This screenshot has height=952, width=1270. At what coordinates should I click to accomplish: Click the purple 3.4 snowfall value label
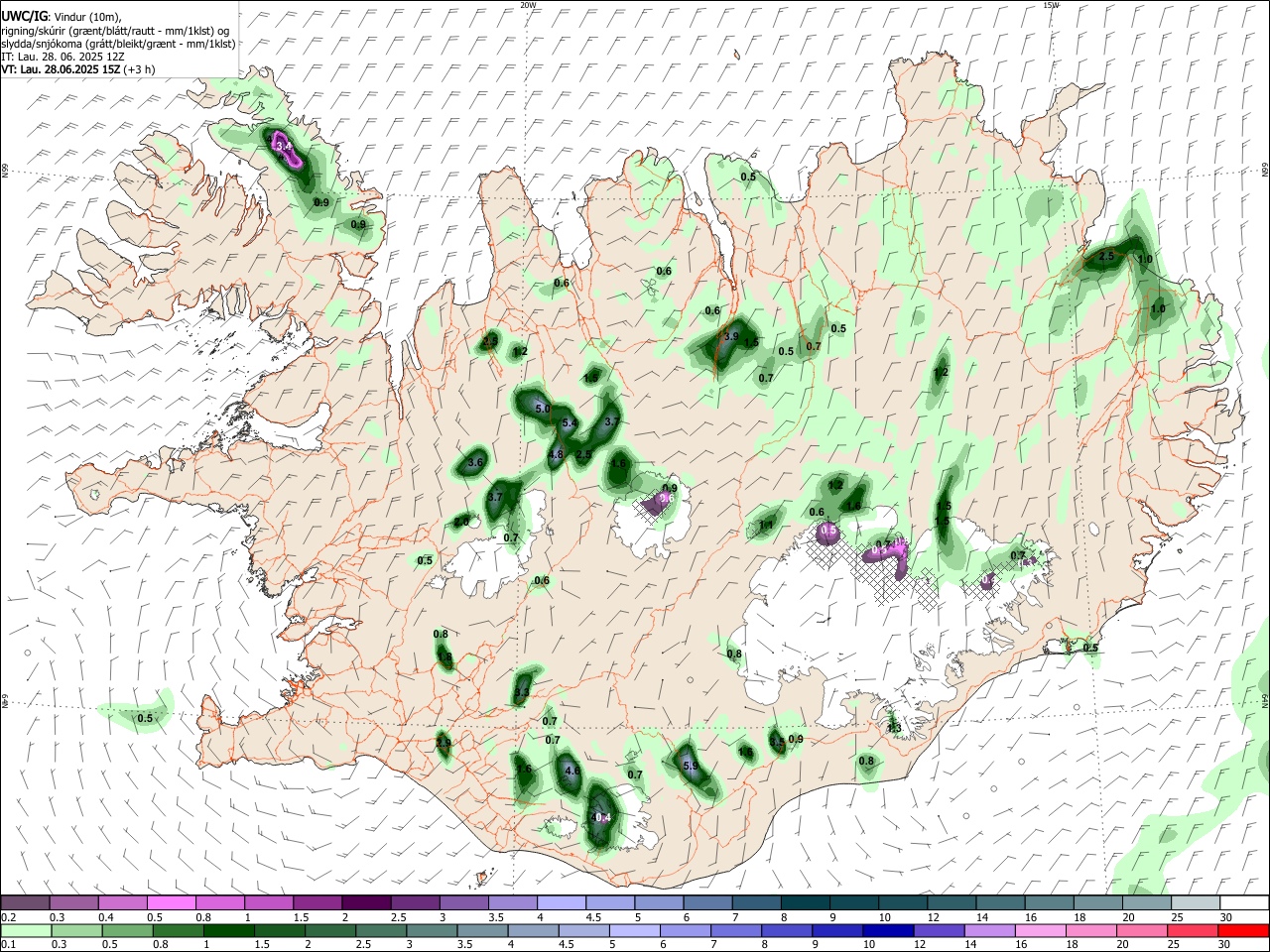coord(284,147)
